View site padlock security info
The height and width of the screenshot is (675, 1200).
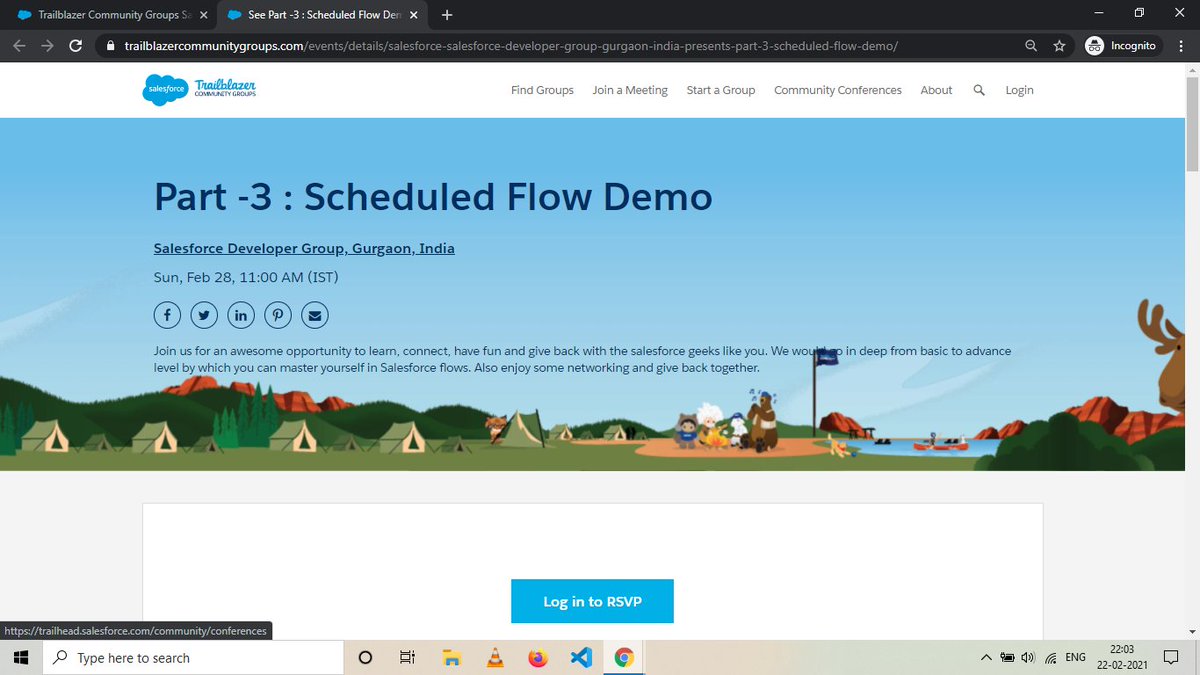point(111,46)
